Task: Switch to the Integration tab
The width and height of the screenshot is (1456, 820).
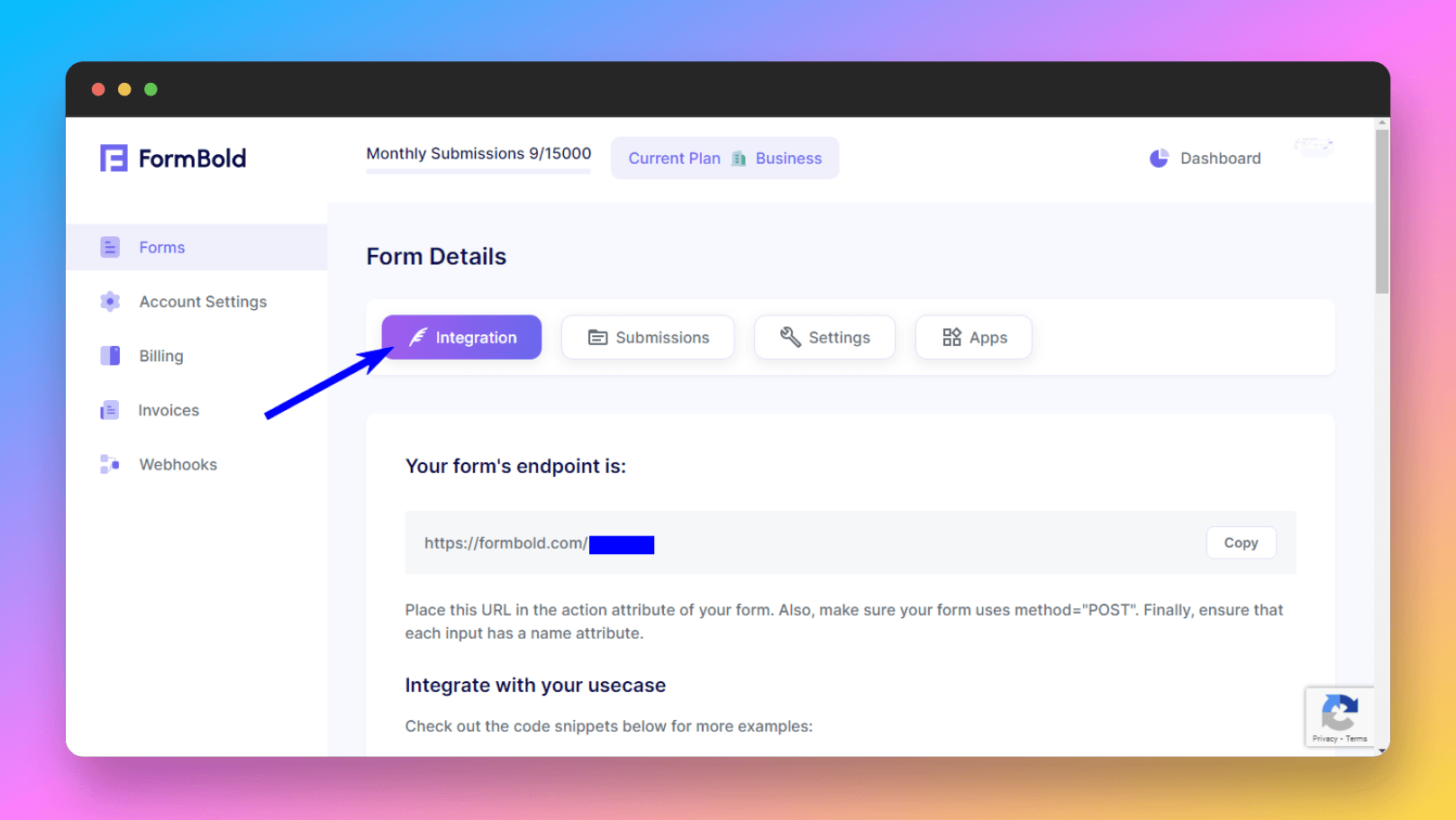Action: coord(461,338)
